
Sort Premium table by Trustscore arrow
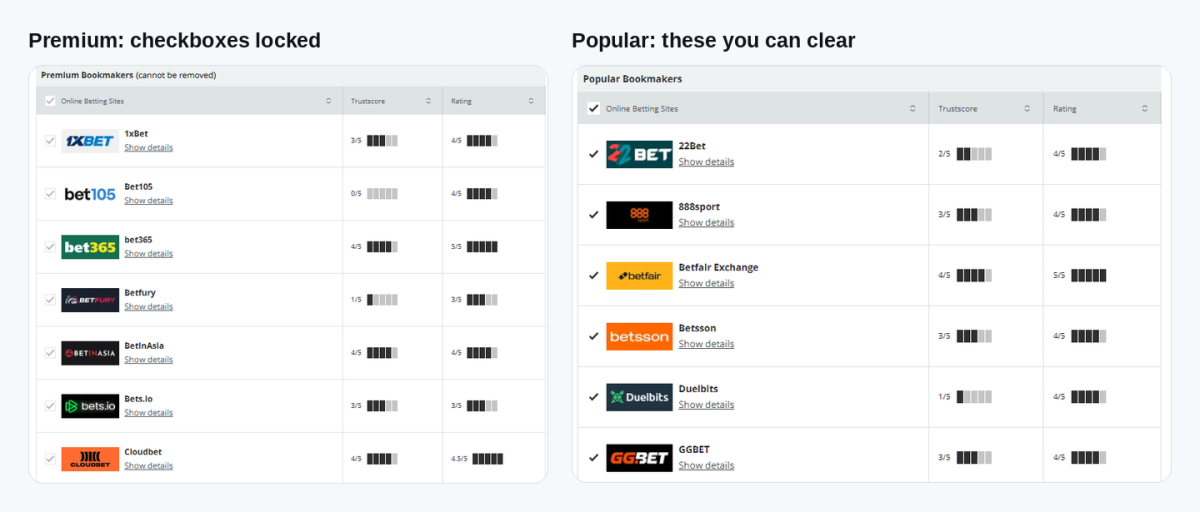pyautogui.click(x=429, y=101)
